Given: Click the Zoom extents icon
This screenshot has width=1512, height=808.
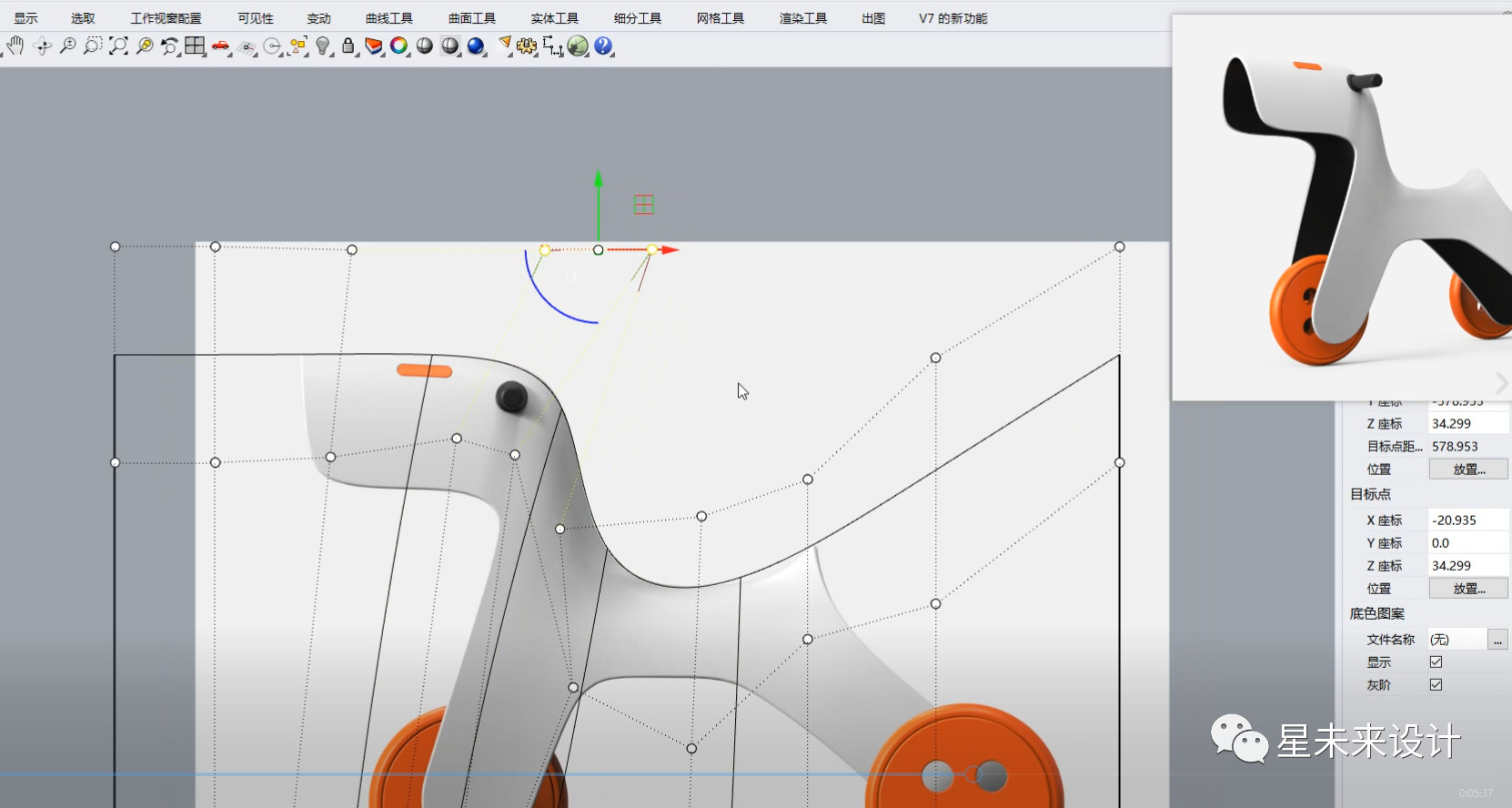Looking at the screenshot, I should tap(118, 45).
